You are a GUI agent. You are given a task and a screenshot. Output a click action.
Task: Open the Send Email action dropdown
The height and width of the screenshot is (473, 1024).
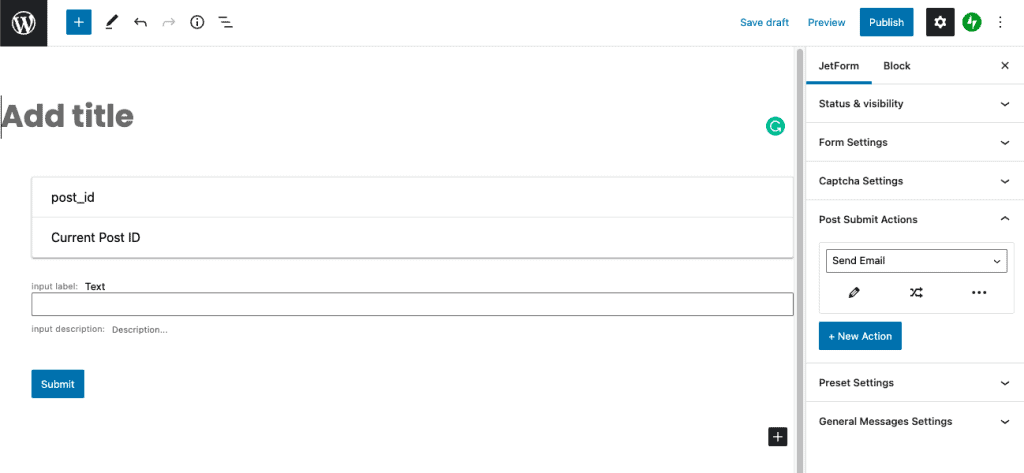tap(916, 261)
